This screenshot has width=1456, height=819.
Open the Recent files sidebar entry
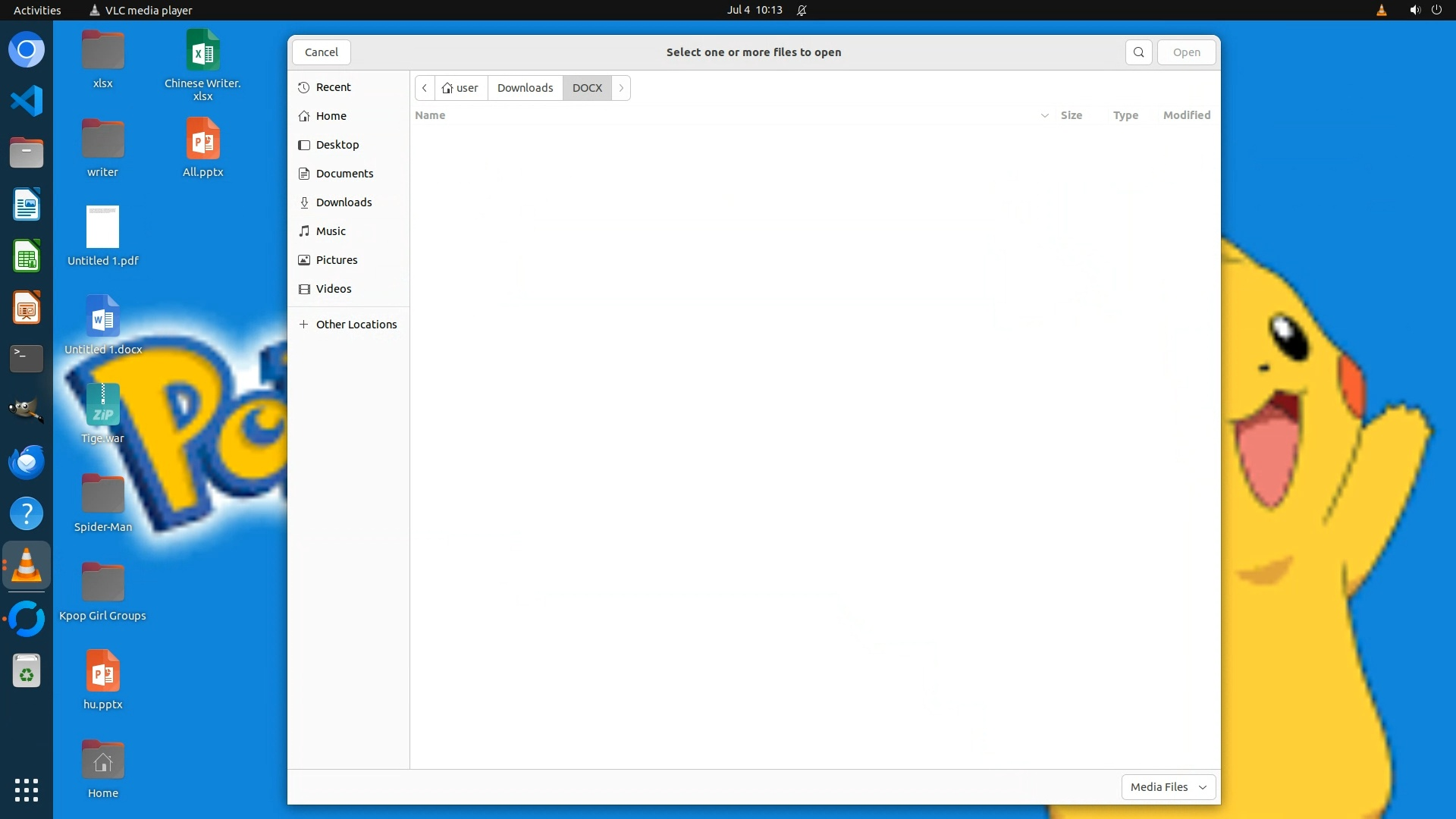(334, 87)
